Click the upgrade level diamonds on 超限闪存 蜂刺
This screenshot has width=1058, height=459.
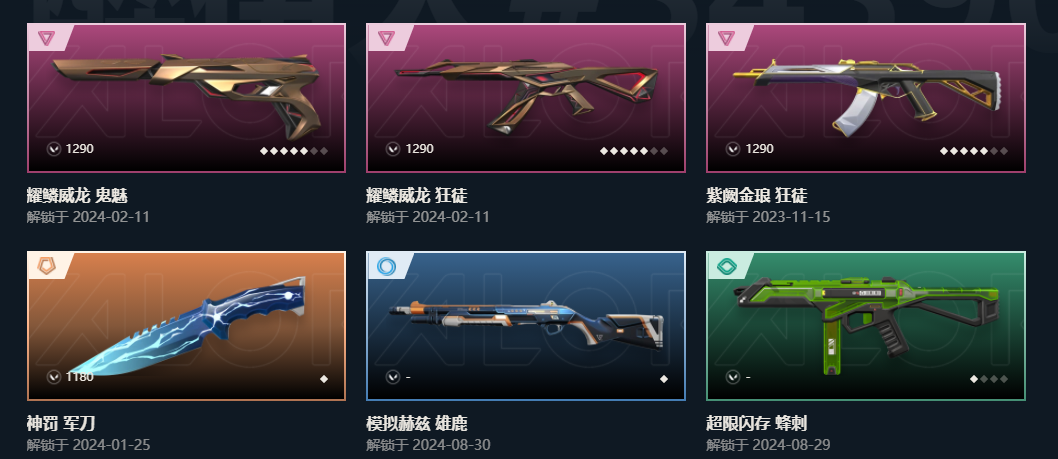(989, 379)
